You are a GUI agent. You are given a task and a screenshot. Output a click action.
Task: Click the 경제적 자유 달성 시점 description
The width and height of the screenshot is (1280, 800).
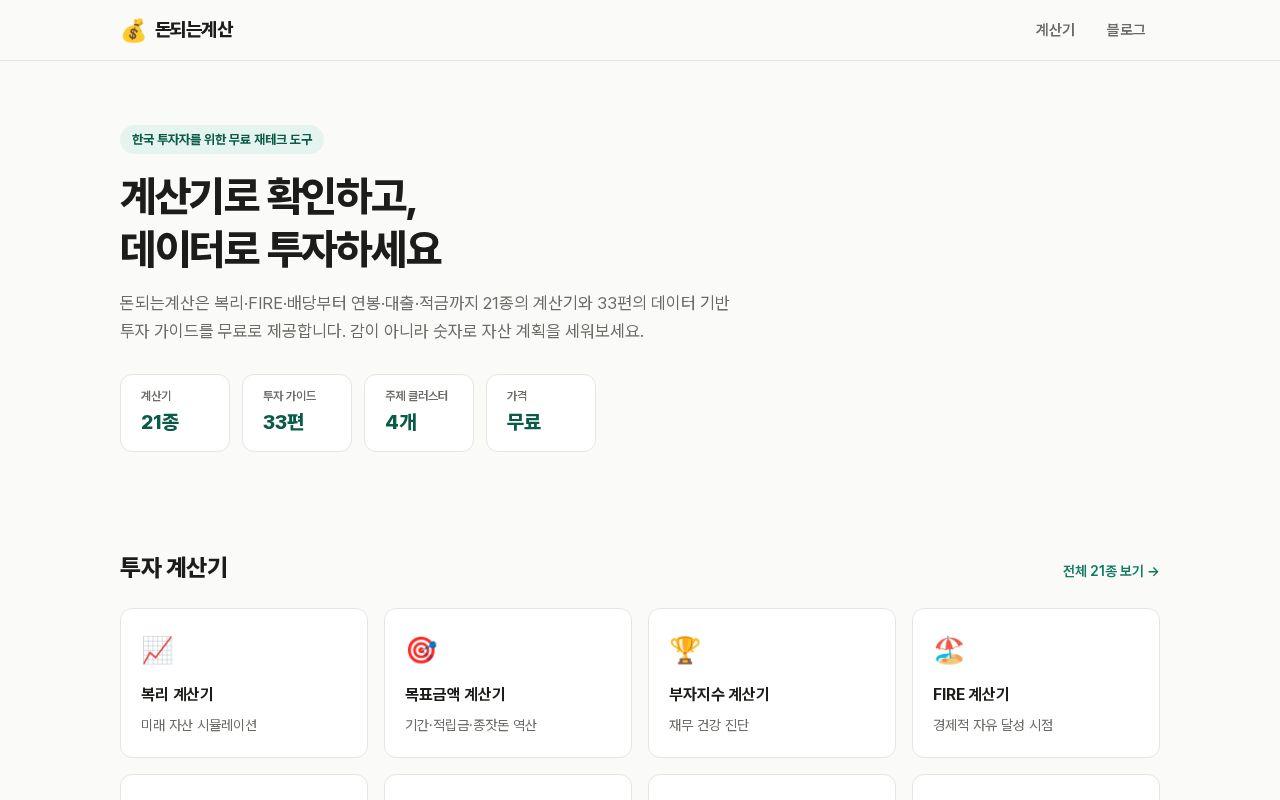pyautogui.click(x=993, y=725)
